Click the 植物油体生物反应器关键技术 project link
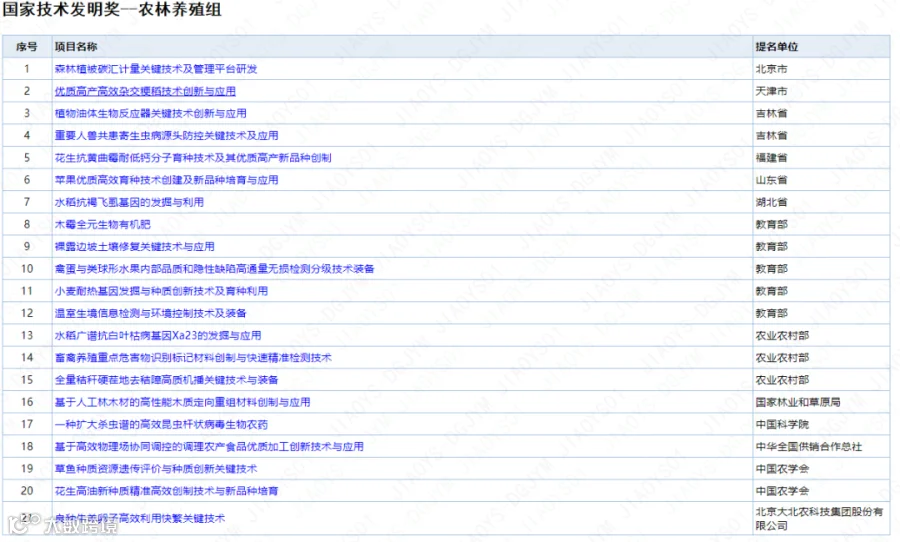The width and height of the screenshot is (900, 542). point(150,113)
